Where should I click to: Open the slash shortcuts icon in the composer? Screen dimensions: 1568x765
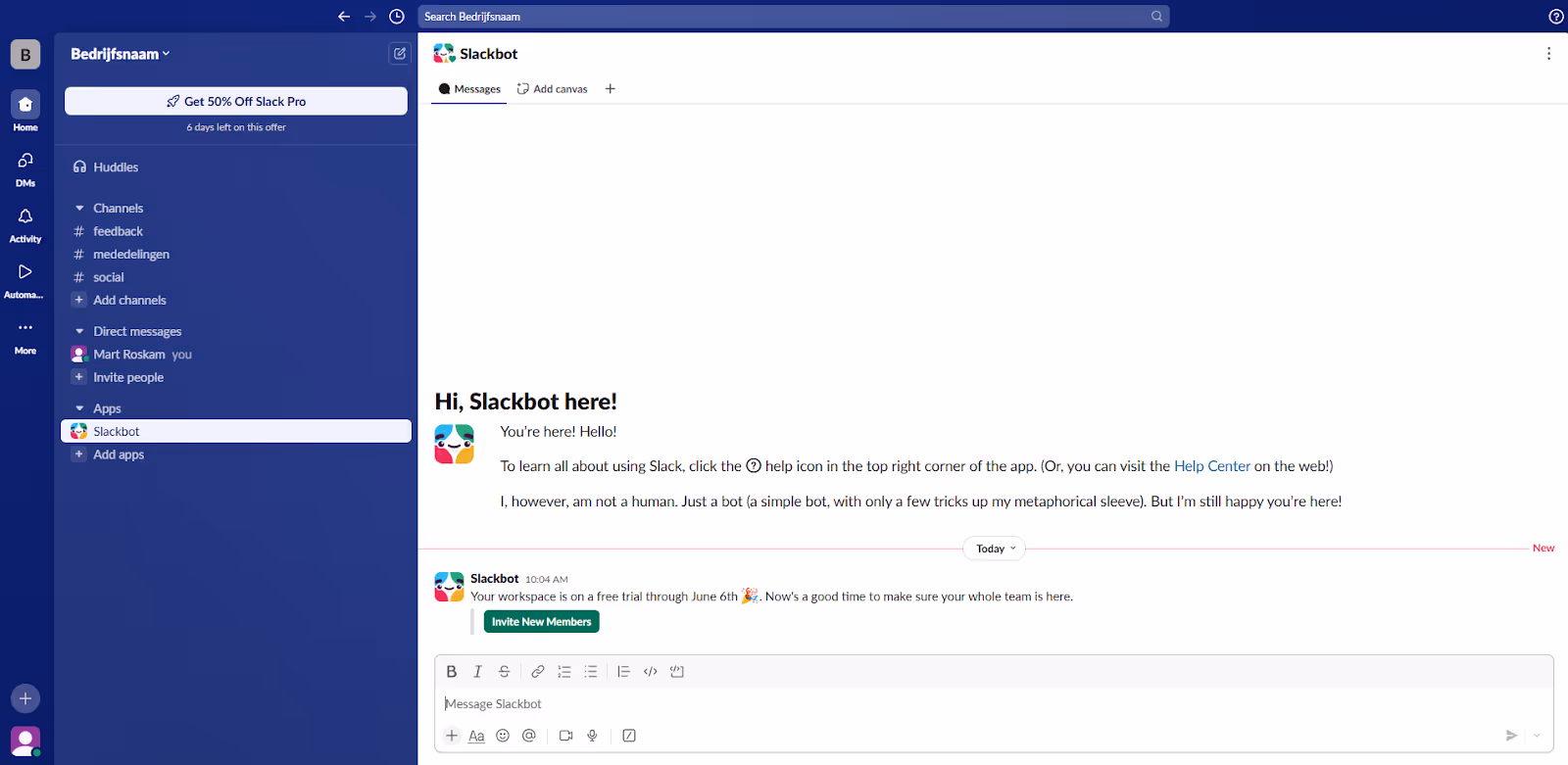629,736
